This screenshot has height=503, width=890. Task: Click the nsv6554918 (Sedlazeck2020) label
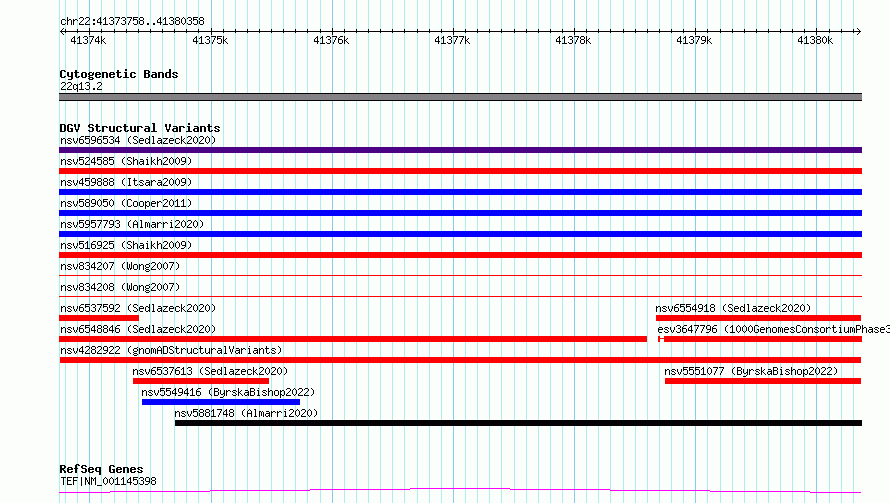(733, 308)
